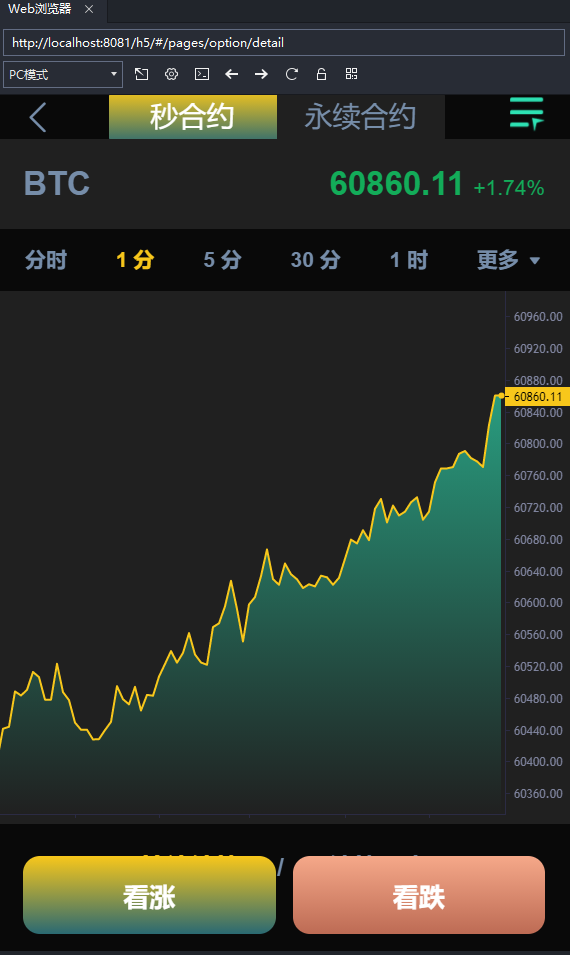This screenshot has height=955, width=570.
Task: Select the 分时 chart interval
Action: (x=46, y=260)
